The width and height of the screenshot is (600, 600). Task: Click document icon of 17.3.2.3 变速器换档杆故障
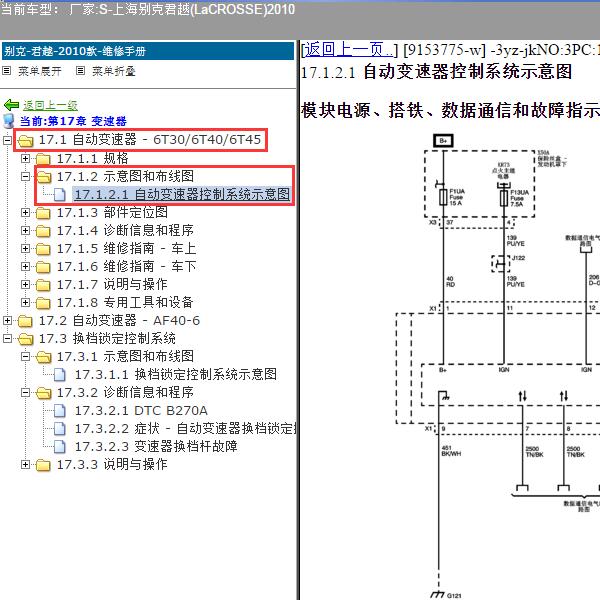tap(60, 447)
